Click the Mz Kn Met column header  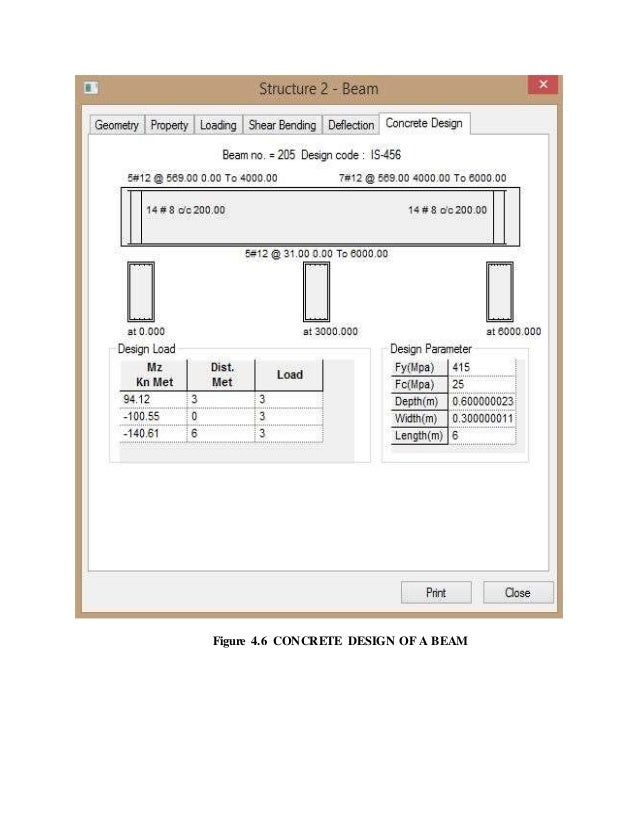[x=154, y=375]
